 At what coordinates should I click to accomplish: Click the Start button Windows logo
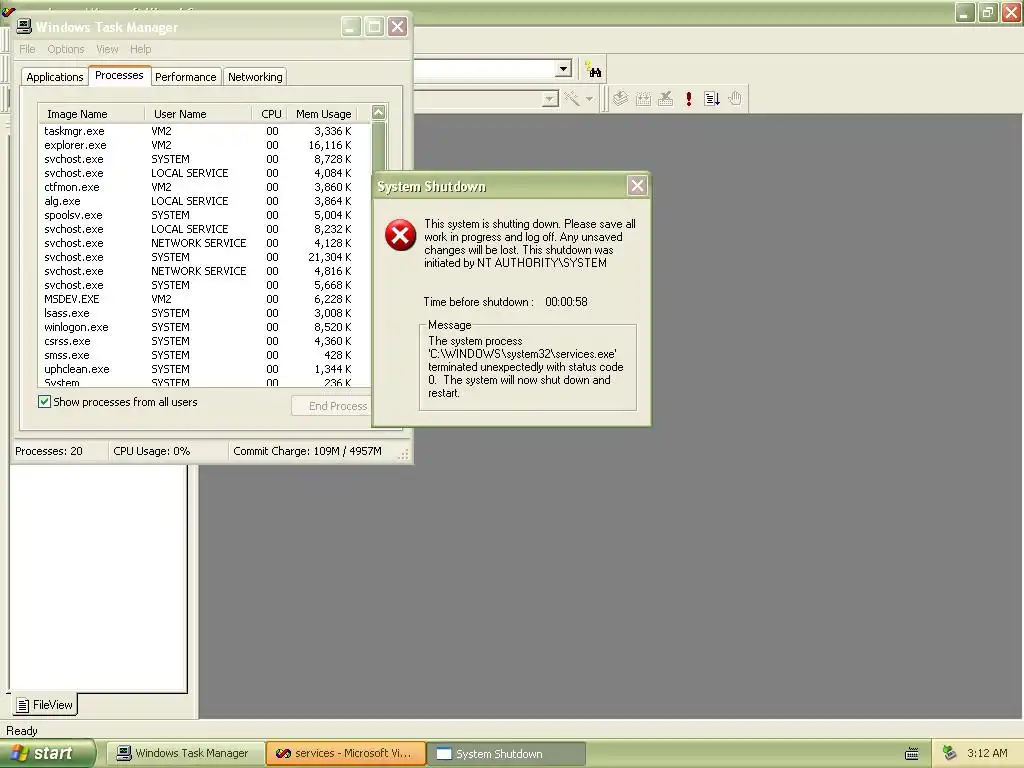[19, 753]
